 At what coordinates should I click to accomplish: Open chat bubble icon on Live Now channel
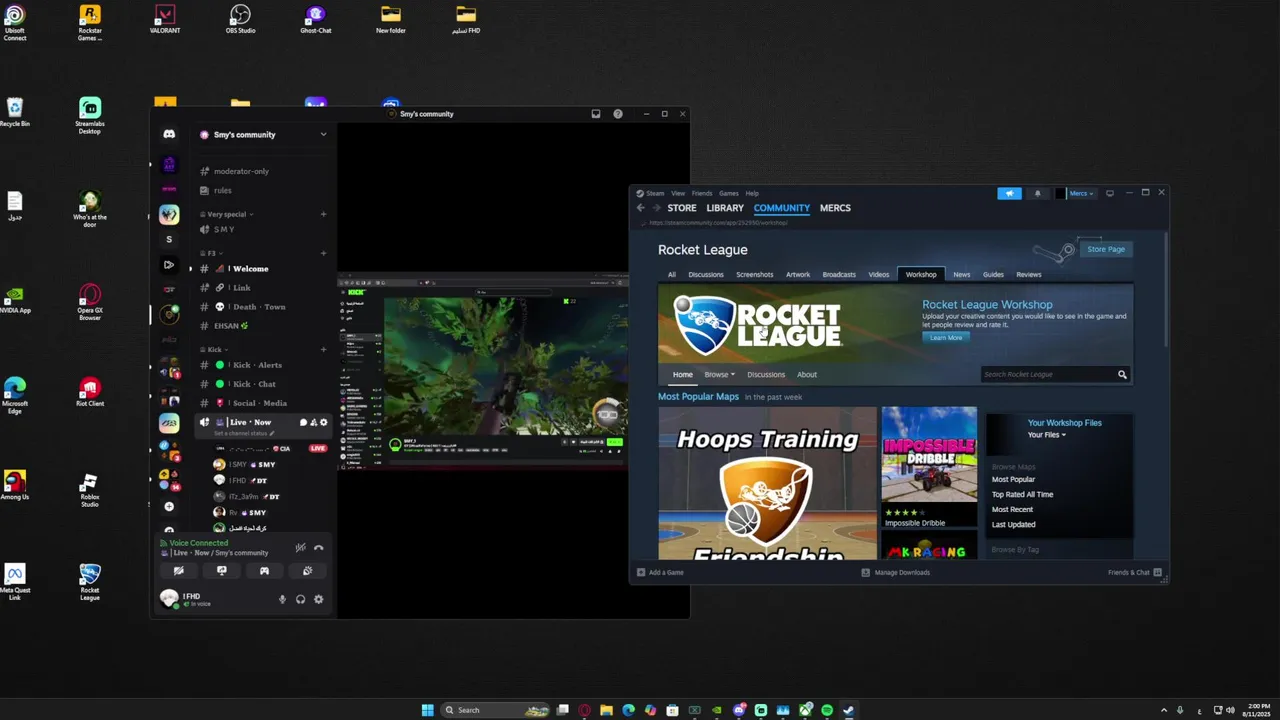pos(304,422)
